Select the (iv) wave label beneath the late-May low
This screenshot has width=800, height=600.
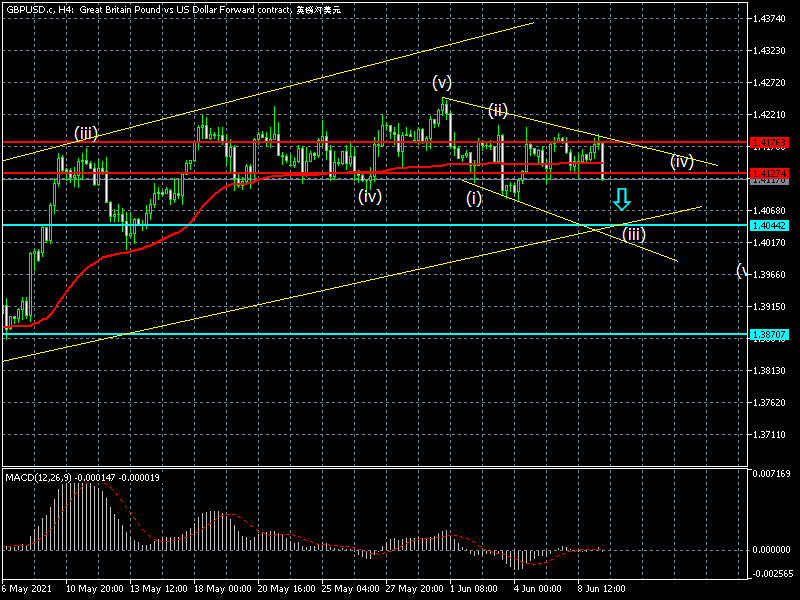[370, 196]
